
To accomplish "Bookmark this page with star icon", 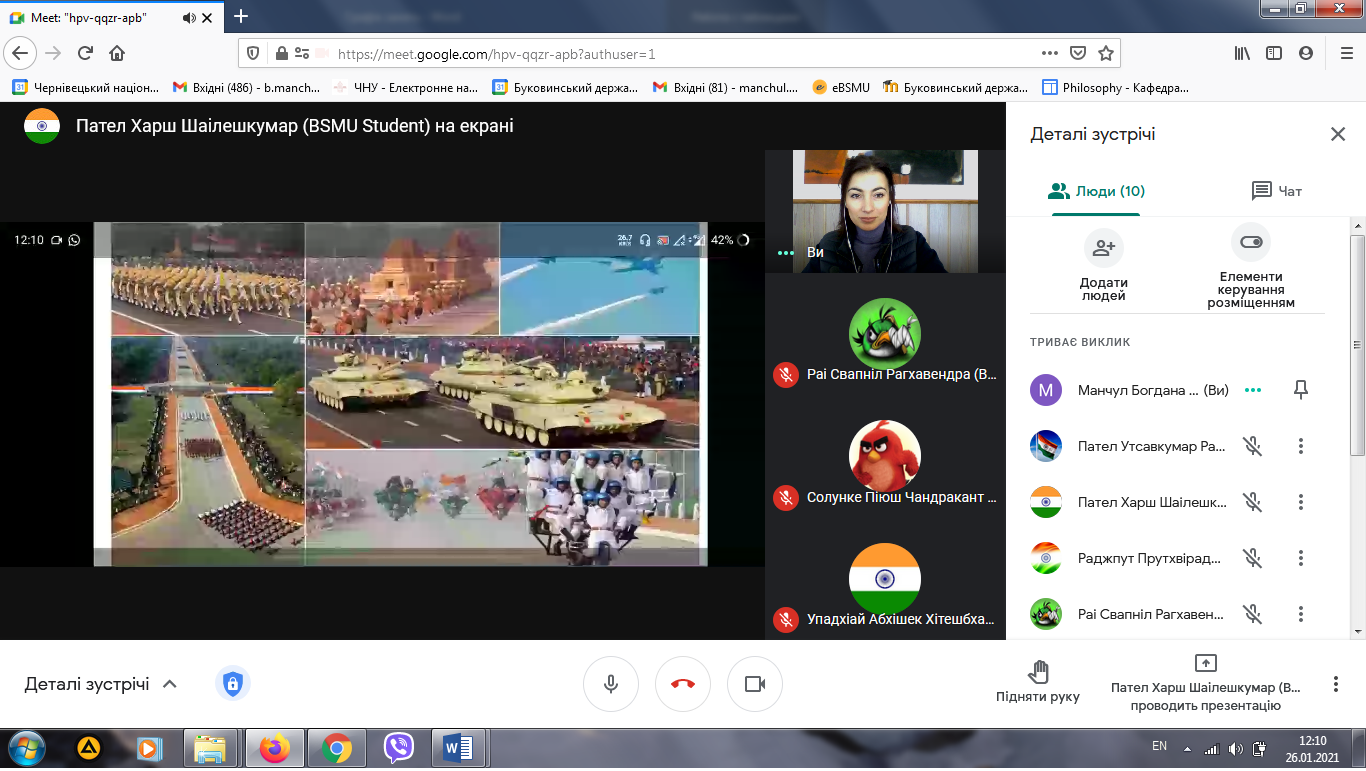I will [1105, 53].
